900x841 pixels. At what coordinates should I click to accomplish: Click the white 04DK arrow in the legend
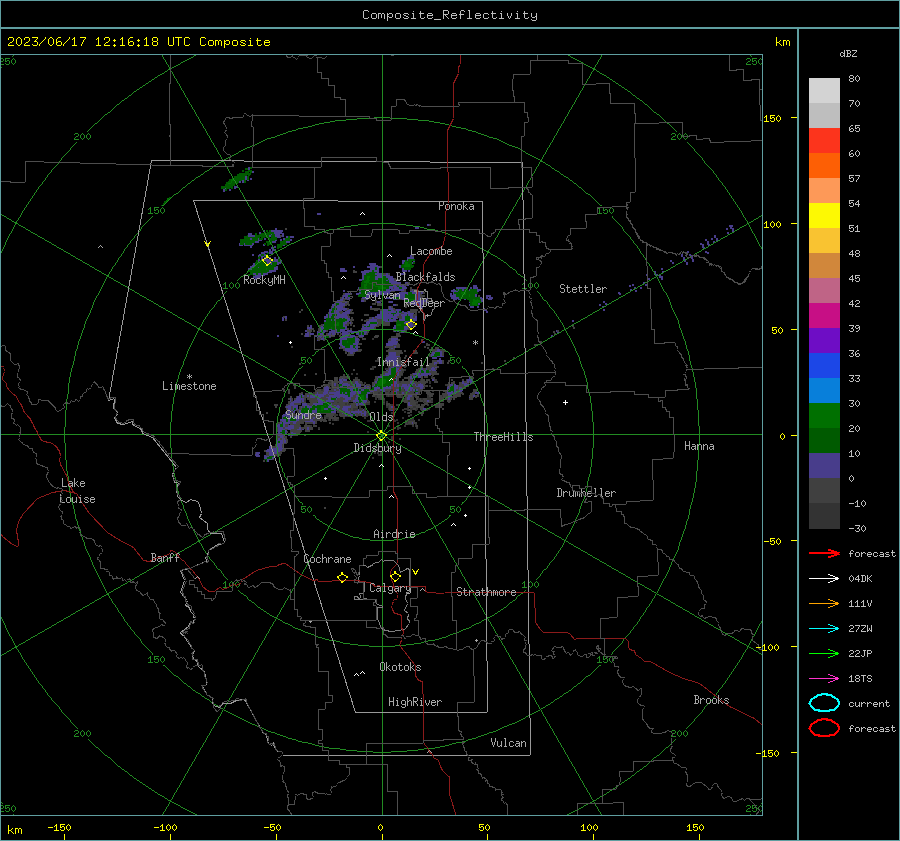[x=824, y=578]
